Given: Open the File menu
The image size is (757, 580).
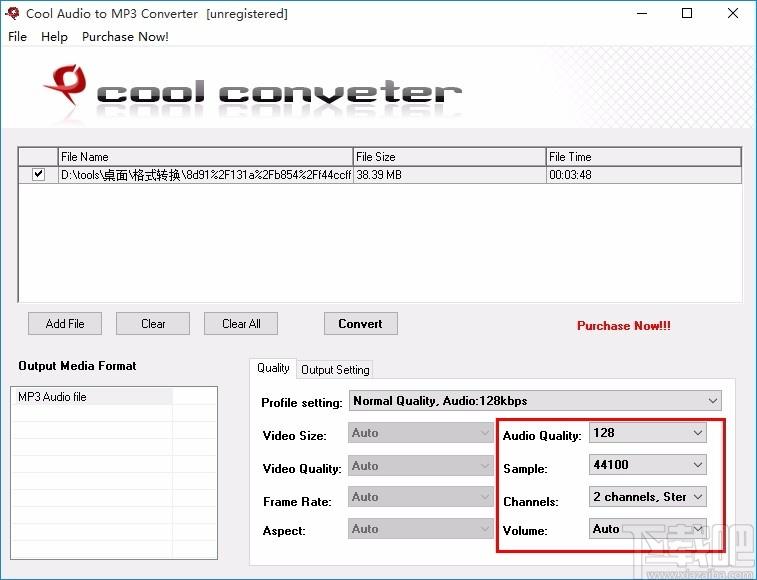Looking at the screenshot, I should click(17, 37).
